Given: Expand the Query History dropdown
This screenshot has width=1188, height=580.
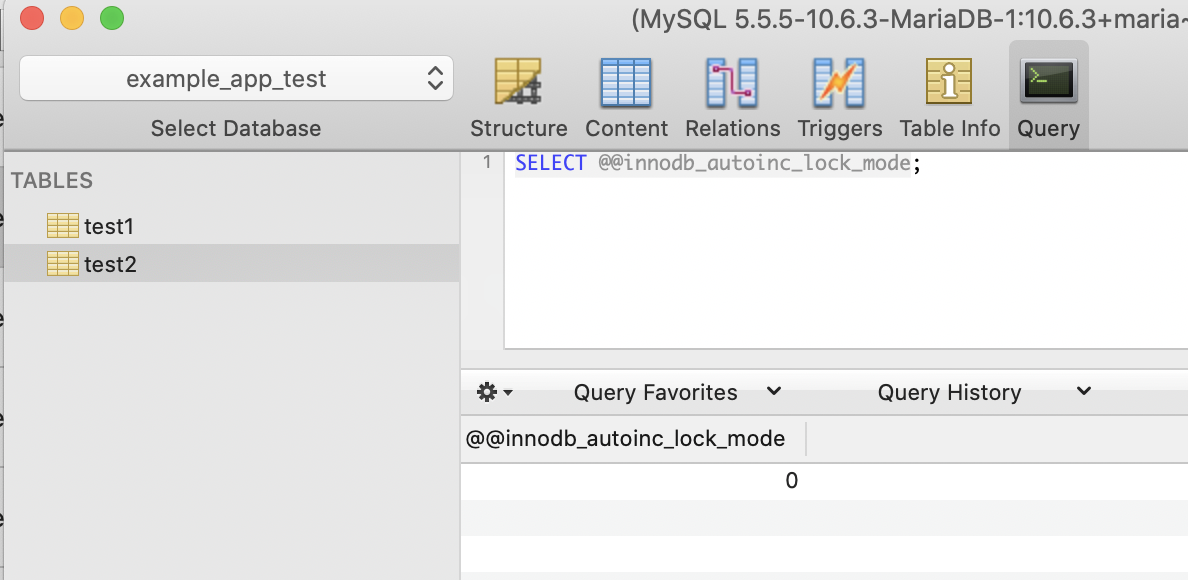Looking at the screenshot, I should tap(1083, 392).
